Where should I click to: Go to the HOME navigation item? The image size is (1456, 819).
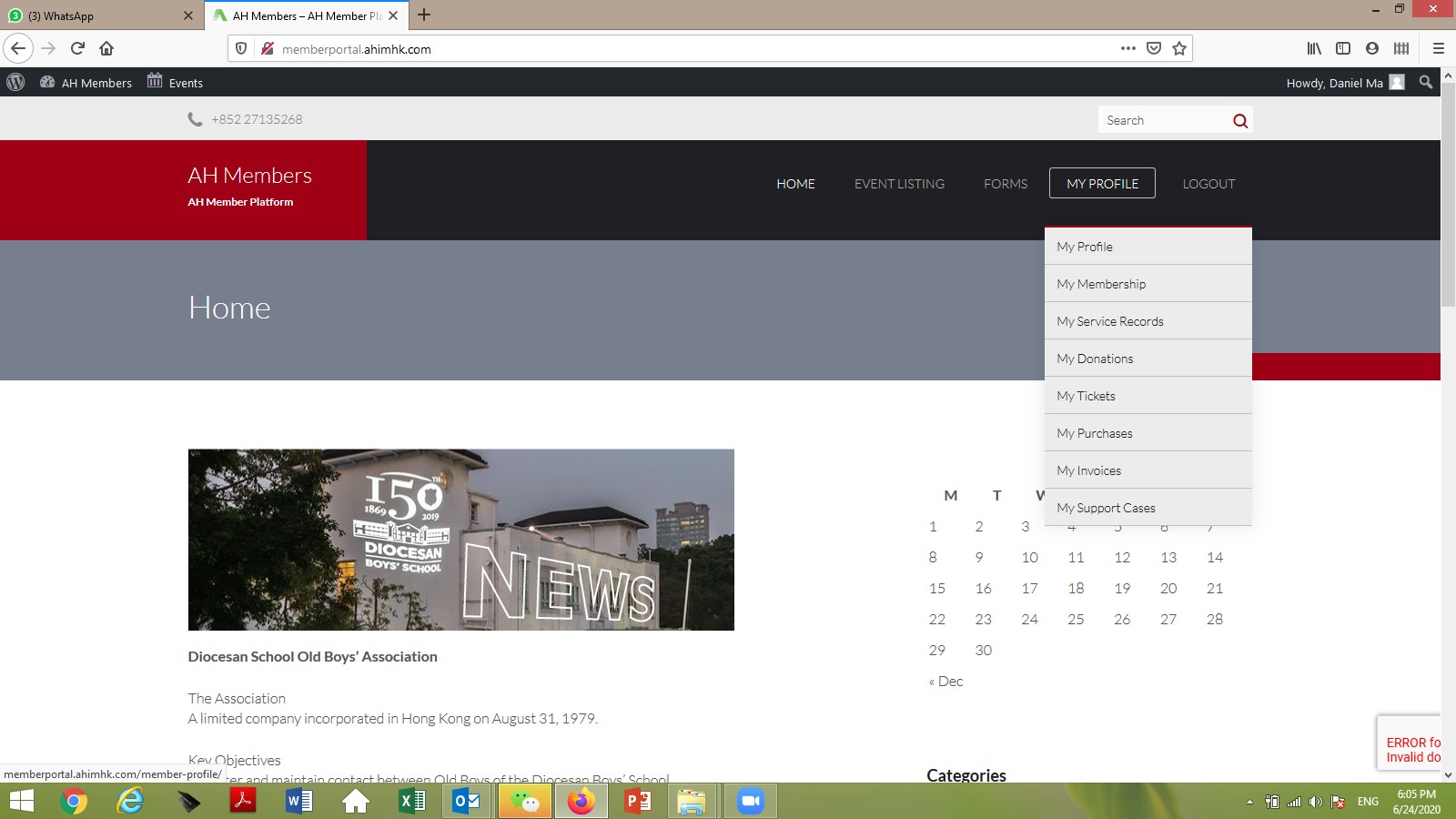pos(795,184)
